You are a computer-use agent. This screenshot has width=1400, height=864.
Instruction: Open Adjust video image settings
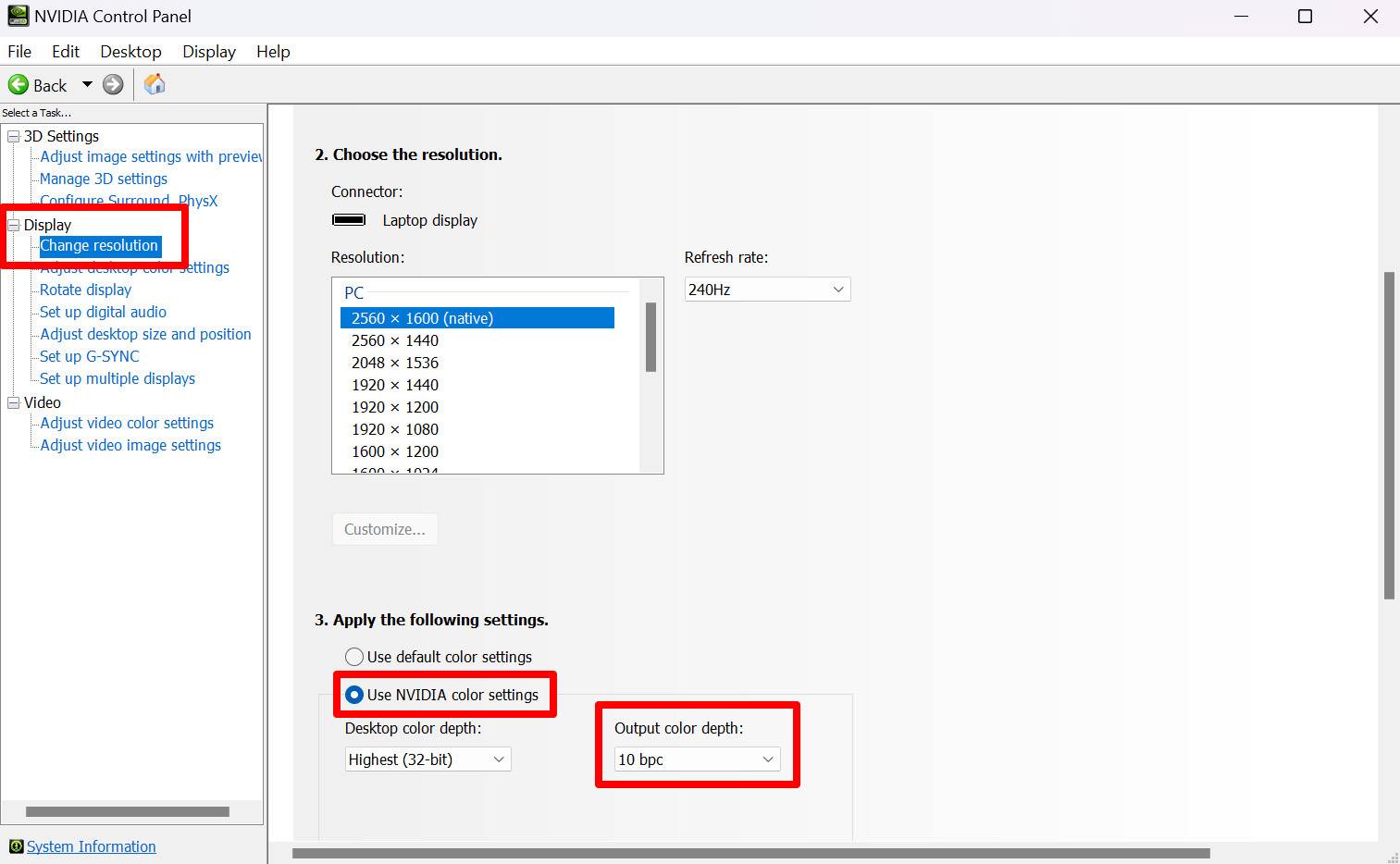point(130,445)
